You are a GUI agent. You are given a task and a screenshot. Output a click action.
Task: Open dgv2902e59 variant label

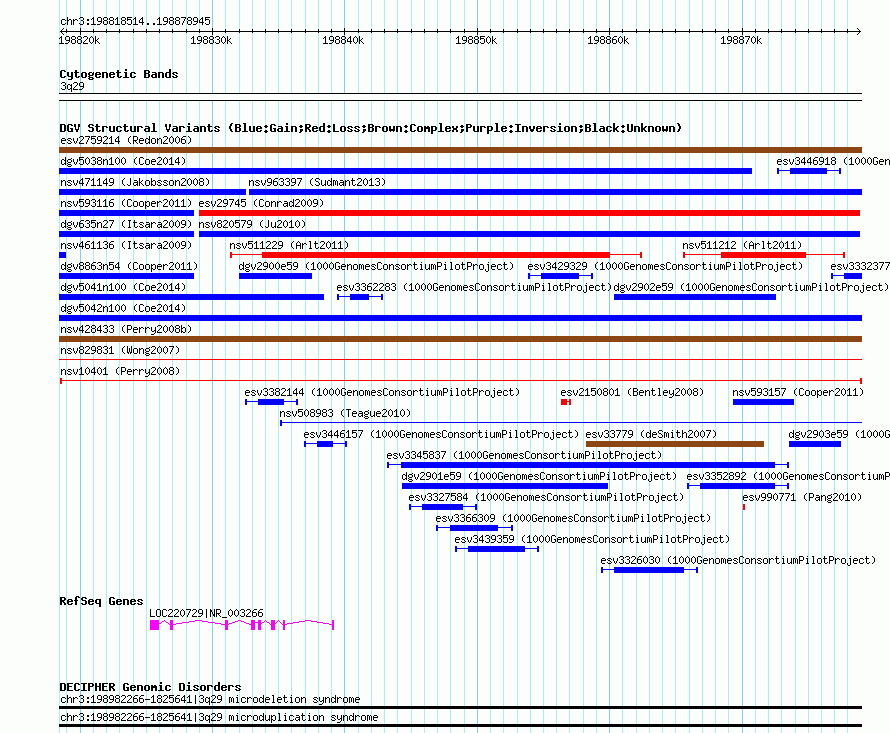pos(752,287)
